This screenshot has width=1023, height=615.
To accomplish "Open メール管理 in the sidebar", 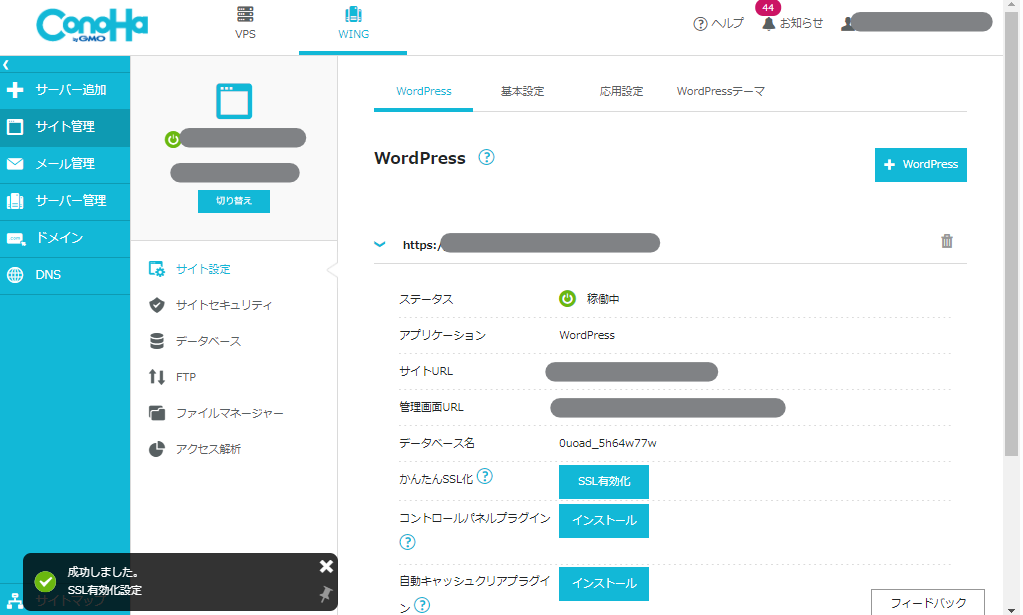I will tap(65, 164).
